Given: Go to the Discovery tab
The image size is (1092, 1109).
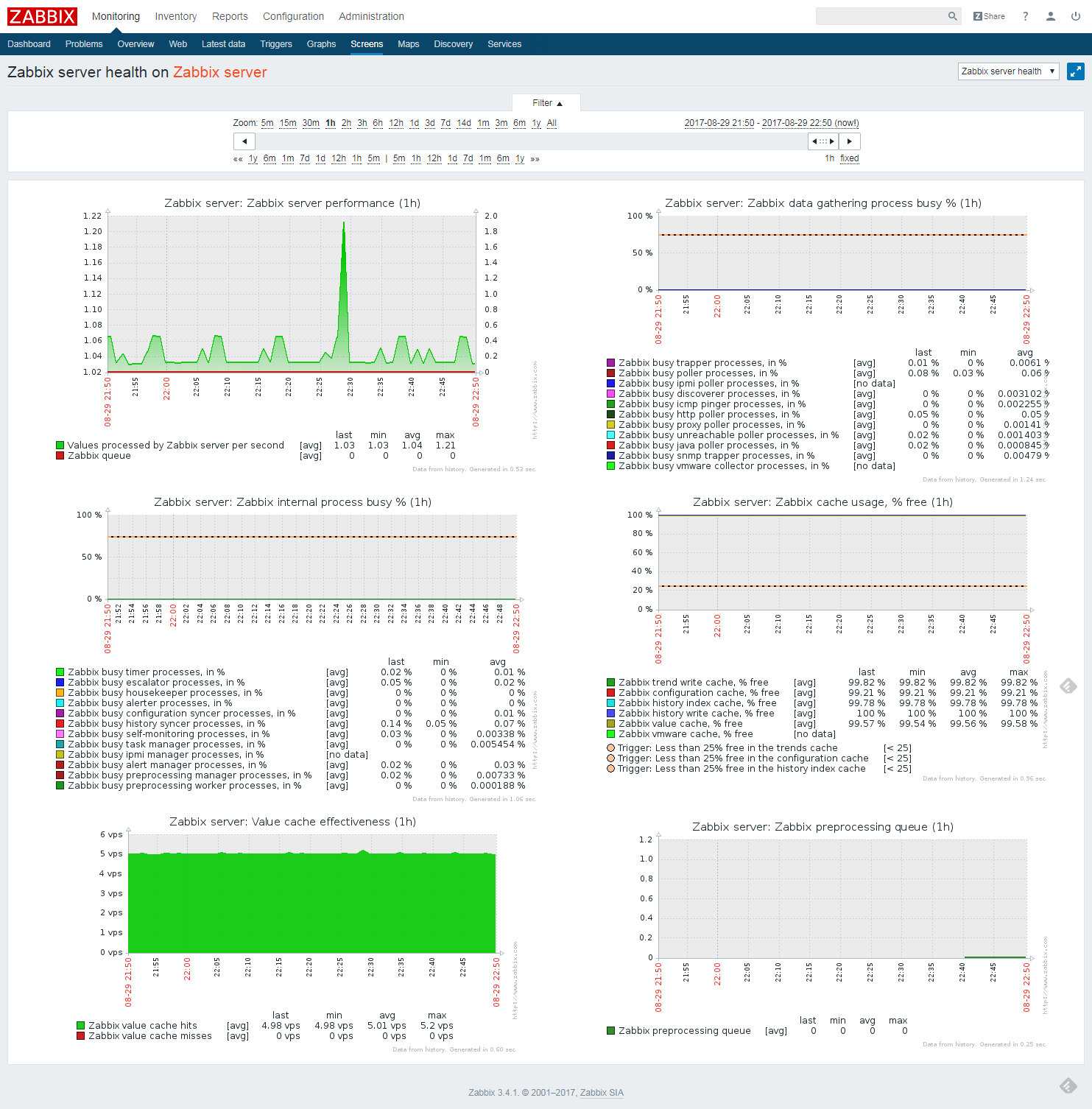Looking at the screenshot, I should pos(453,44).
